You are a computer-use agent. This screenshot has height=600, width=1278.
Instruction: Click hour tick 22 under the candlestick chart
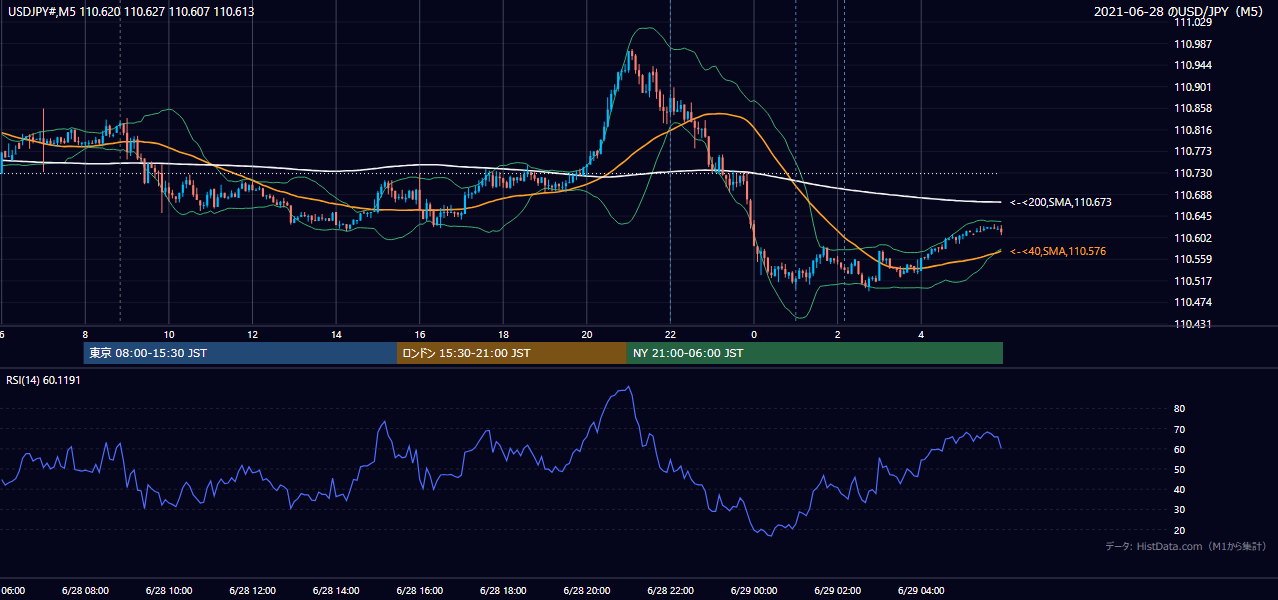[x=671, y=334]
